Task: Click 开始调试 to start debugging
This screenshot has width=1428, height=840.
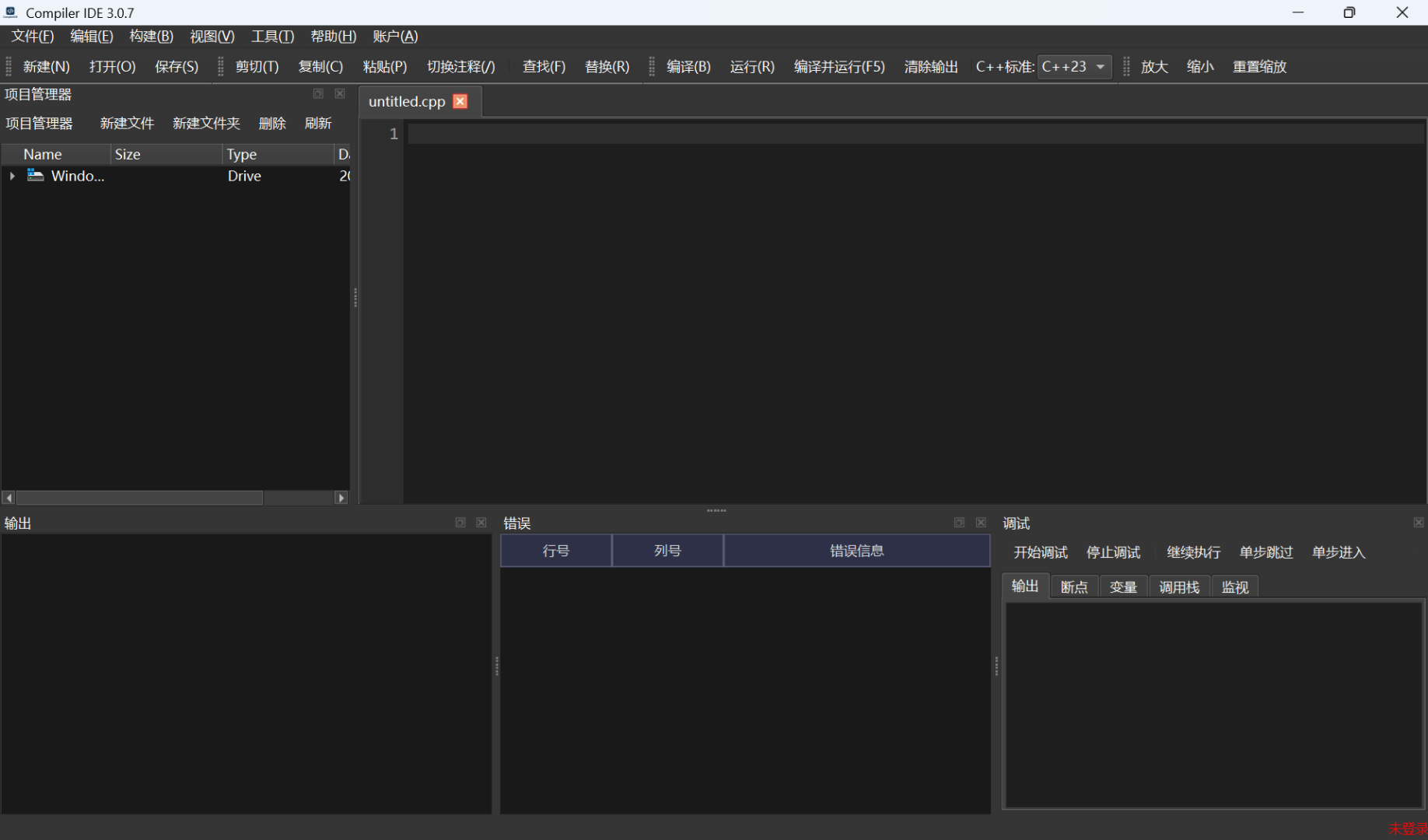Action: [x=1040, y=552]
